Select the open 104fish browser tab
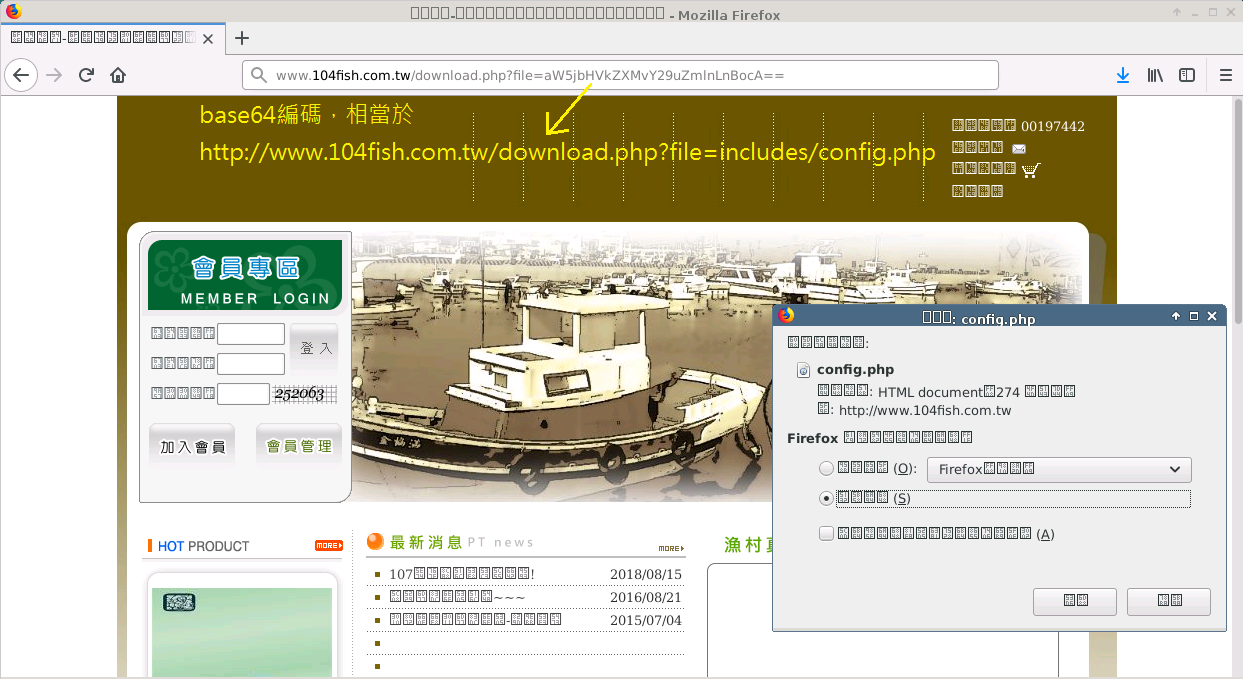 [112, 38]
